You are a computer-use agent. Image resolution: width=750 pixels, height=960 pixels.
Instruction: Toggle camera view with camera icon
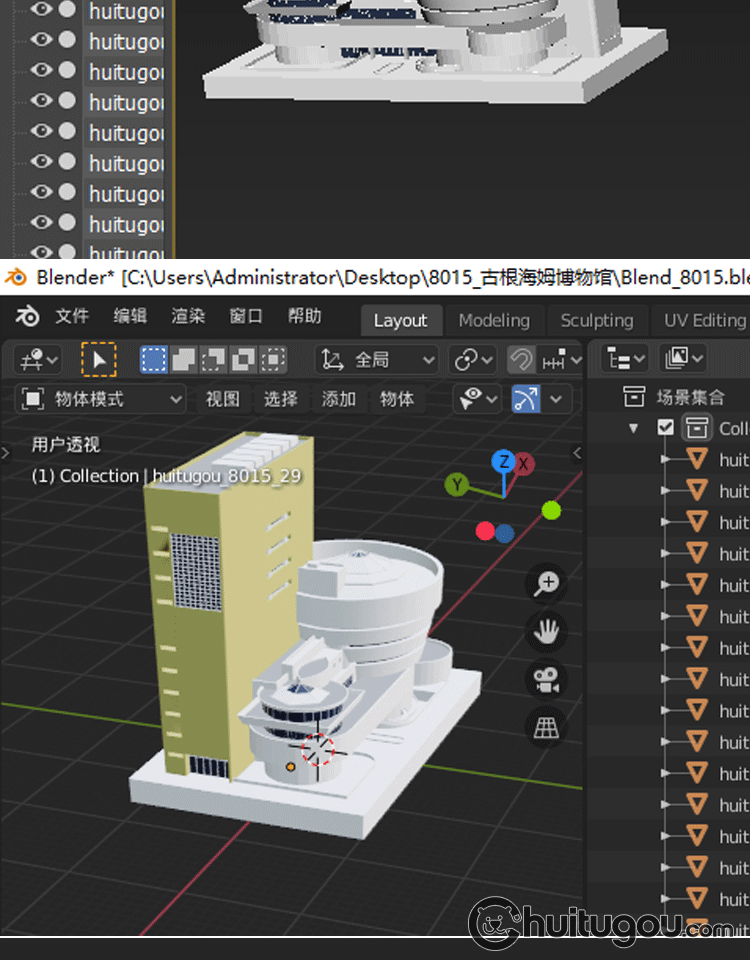tap(546, 680)
